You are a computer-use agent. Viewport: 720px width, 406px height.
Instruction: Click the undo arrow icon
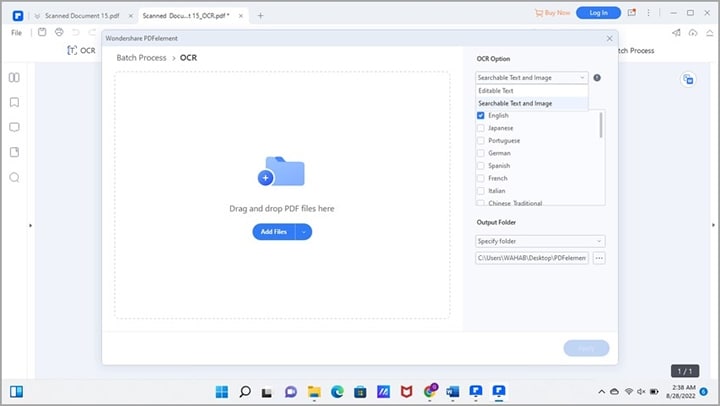click(76, 32)
